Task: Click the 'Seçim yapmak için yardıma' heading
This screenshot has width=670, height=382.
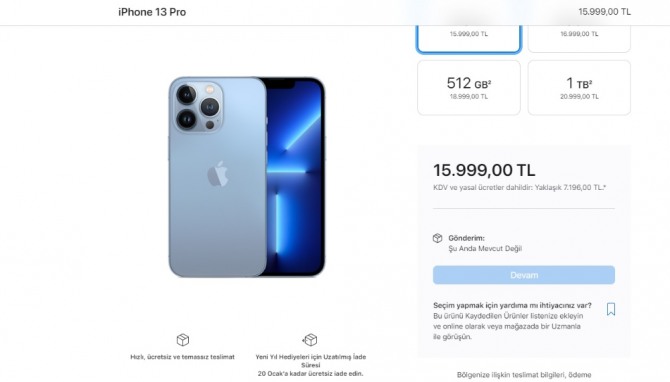Action: 512,306
